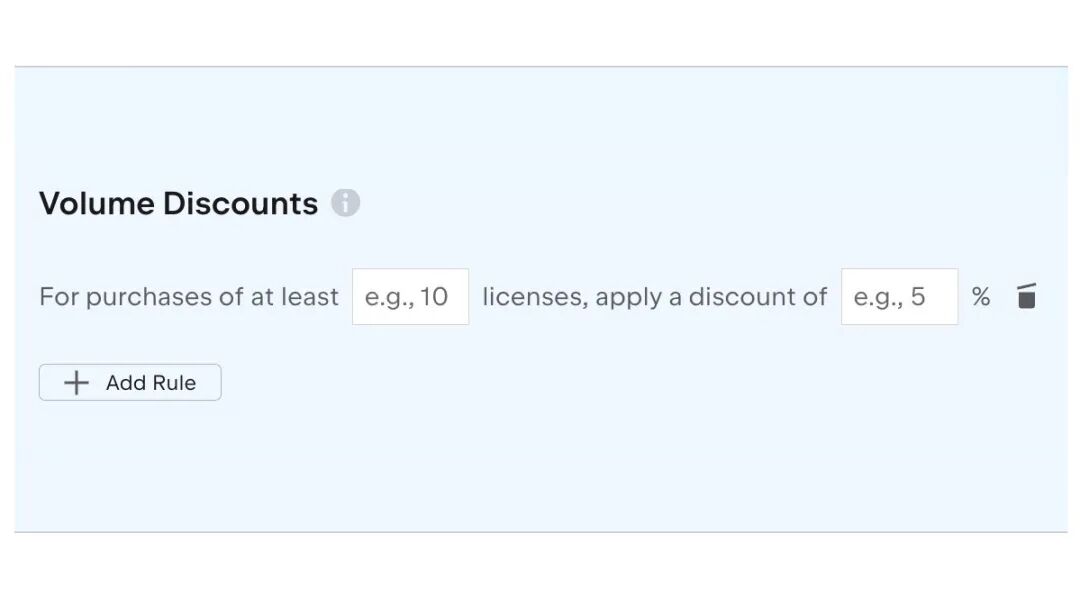1080x606 pixels.
Task: Focus the minimum licenses field showing e.g., 10
Action: [411, 297]
